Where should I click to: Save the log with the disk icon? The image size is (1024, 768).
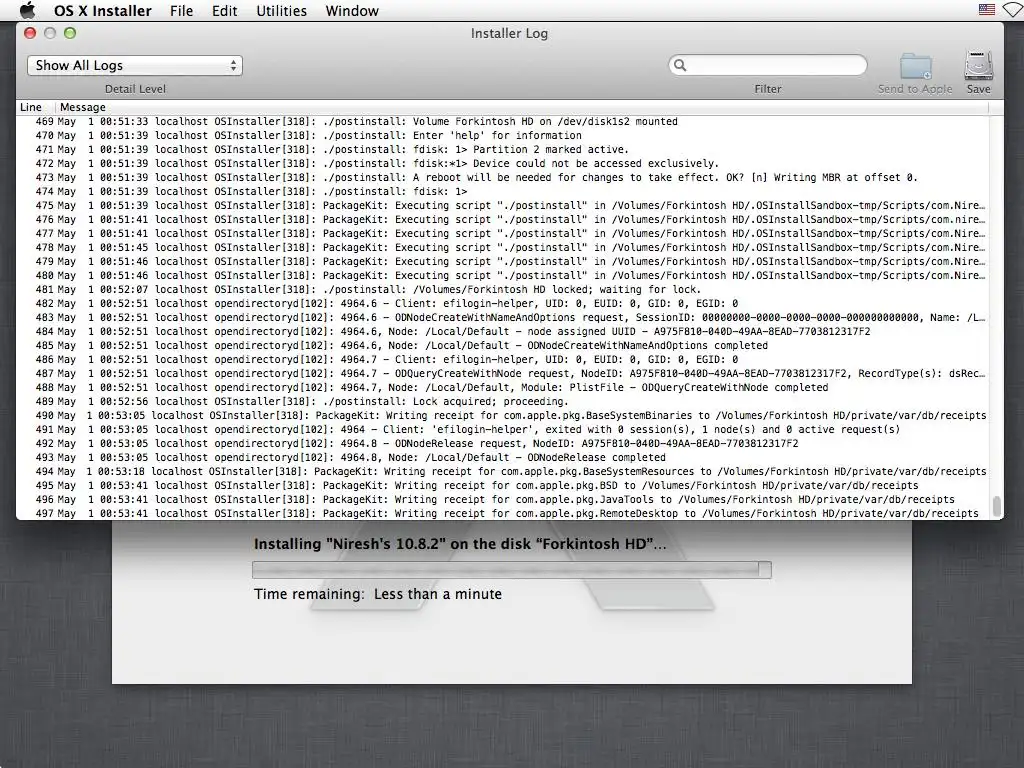(978, 65)
